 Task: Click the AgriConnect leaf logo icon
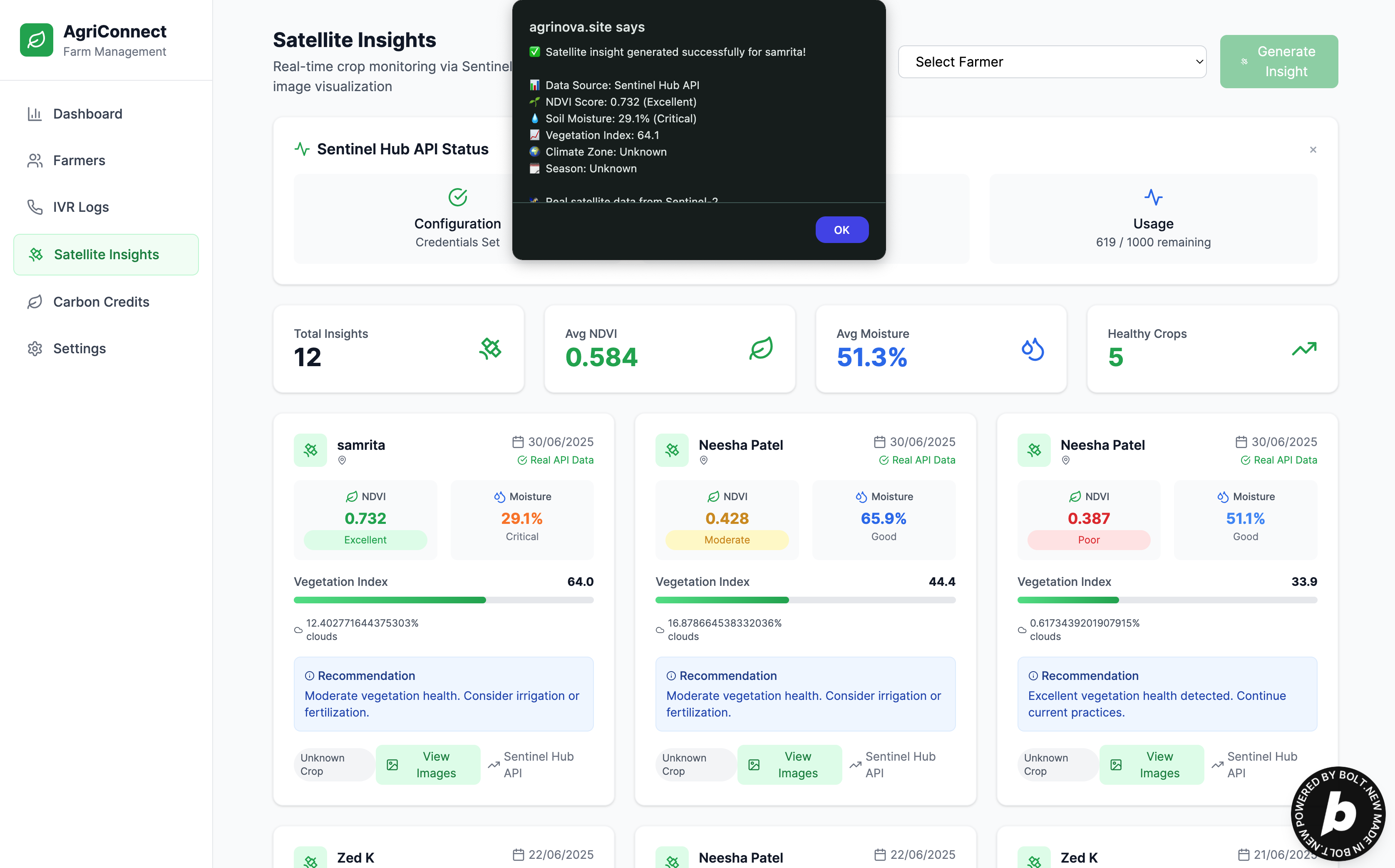36,40
